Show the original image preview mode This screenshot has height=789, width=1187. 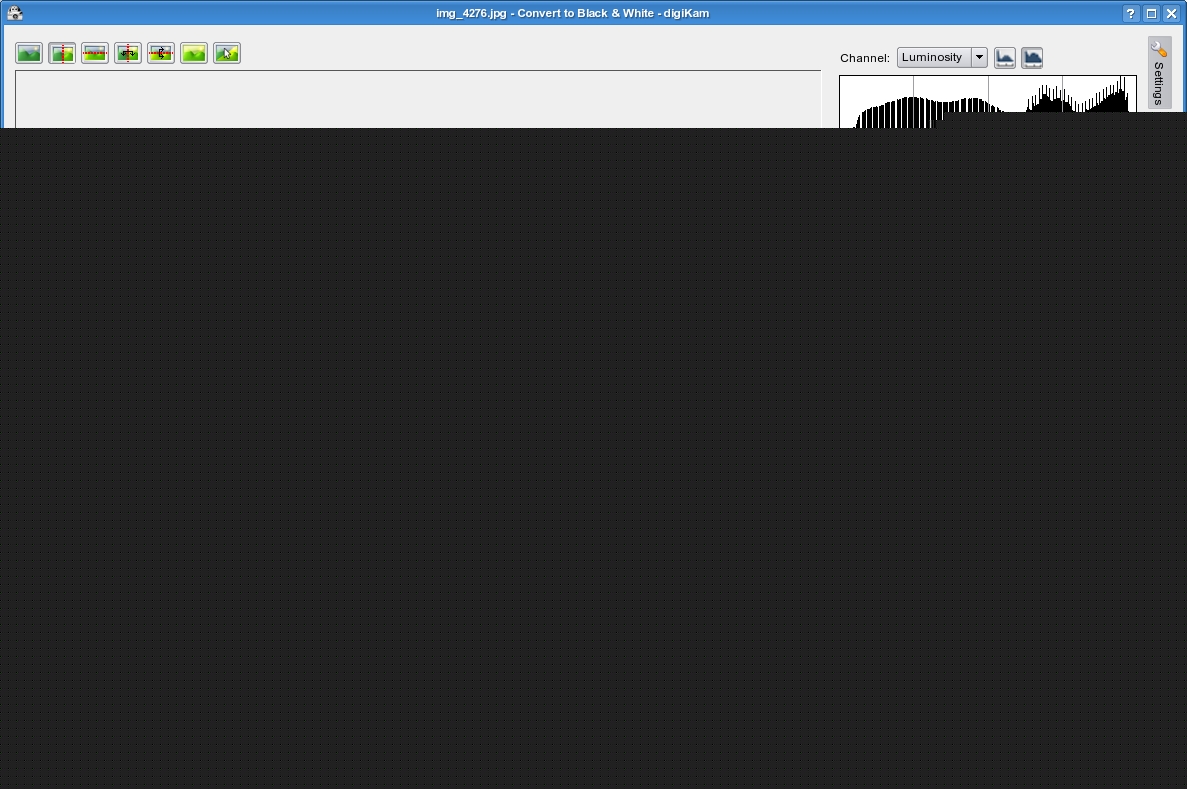click(29, 53)
